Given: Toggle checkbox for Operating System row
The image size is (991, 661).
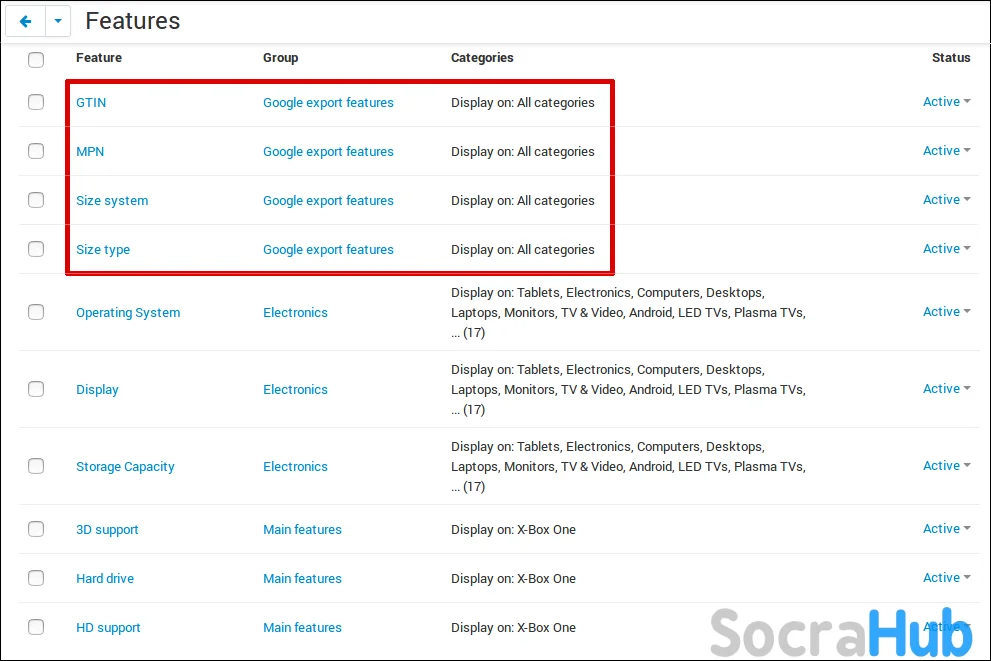Looking at the screenshot, I should click(36, 312).
